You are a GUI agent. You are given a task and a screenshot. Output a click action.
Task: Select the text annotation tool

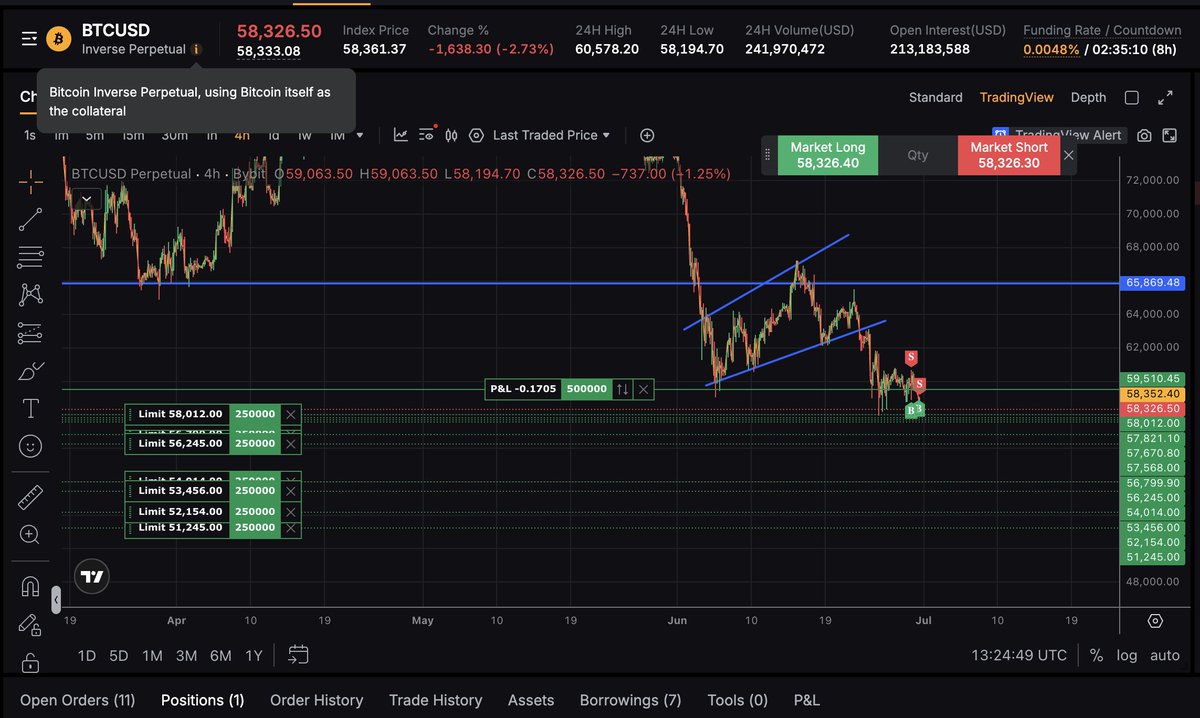point(31,408)
